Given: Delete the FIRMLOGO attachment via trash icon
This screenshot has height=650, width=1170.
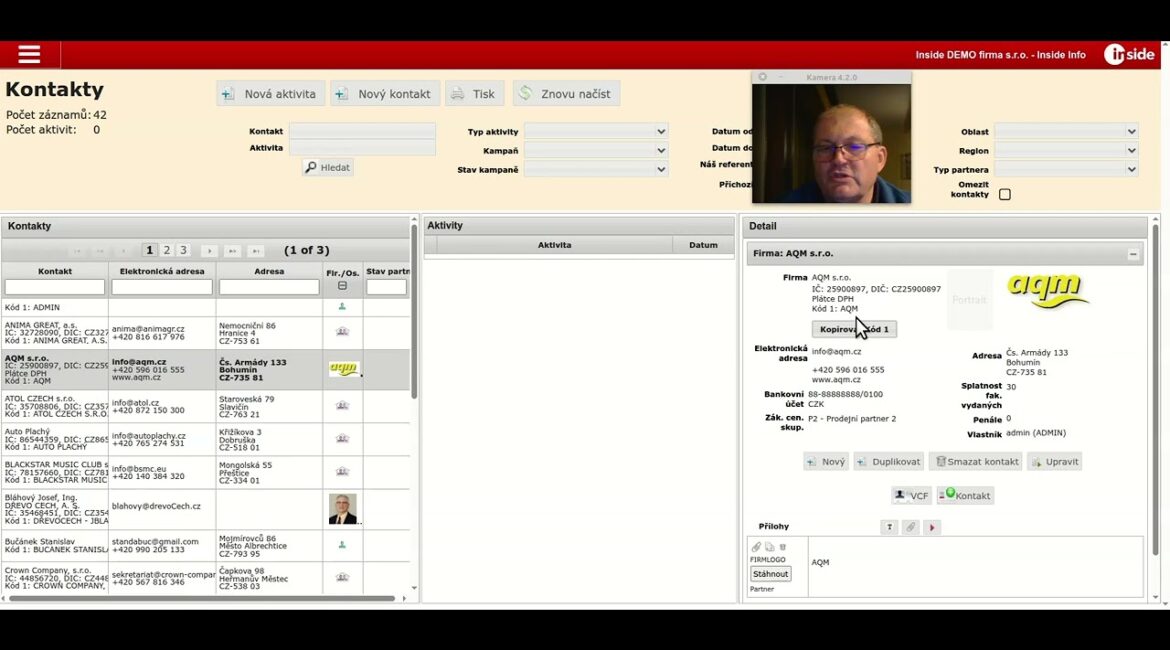Looking at the screenshot, I should point(782,547).
